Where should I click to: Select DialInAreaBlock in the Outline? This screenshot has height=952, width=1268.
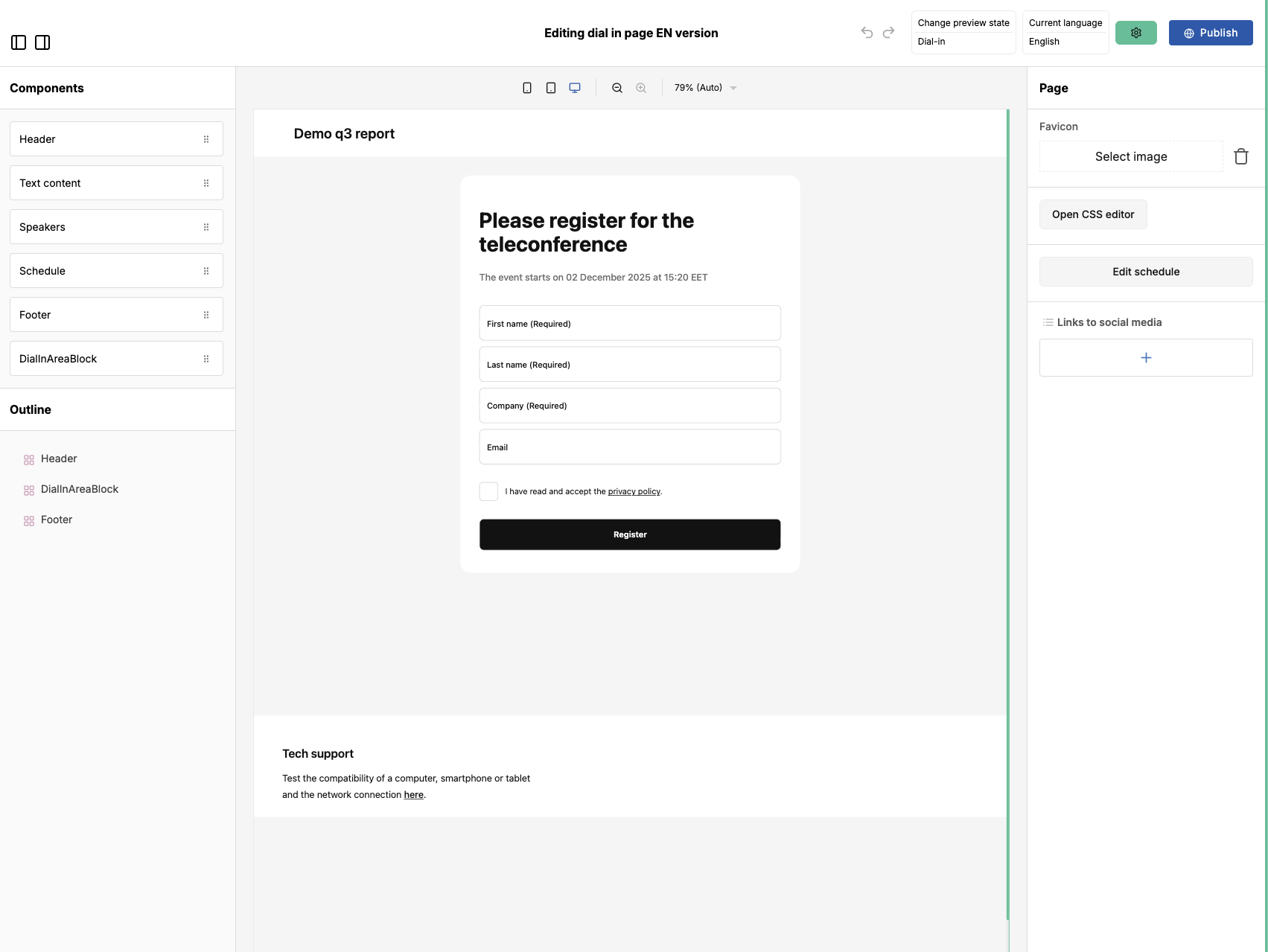(80, 489)
